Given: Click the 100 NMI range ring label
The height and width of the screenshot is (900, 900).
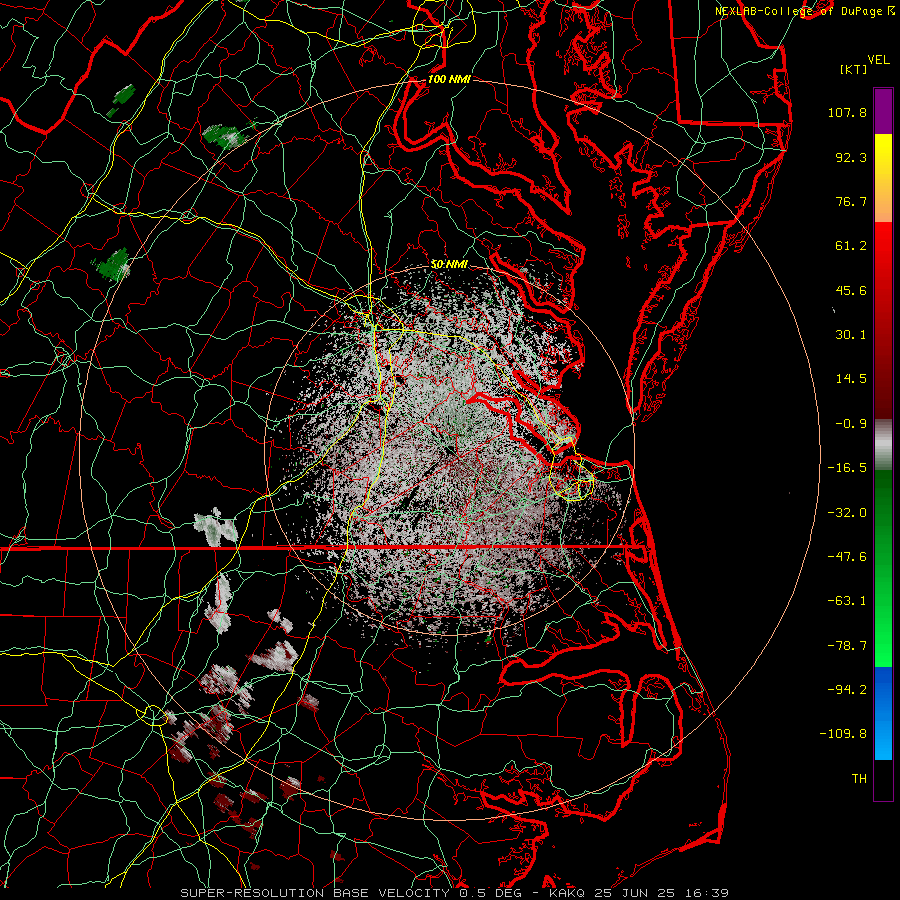Looking at the screenshot, I should click(449, 79).
